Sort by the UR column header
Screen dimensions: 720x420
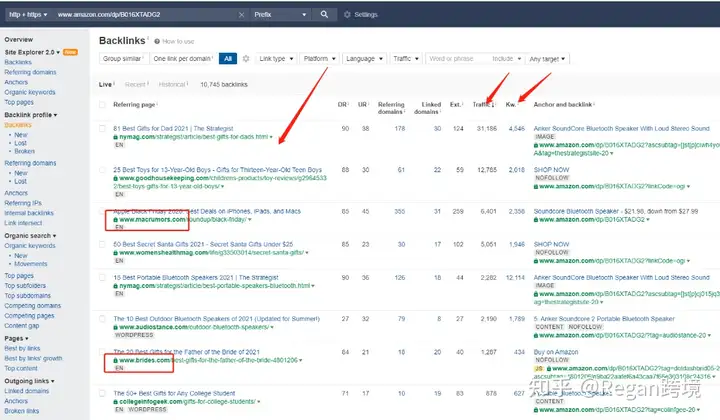(363, 105)
